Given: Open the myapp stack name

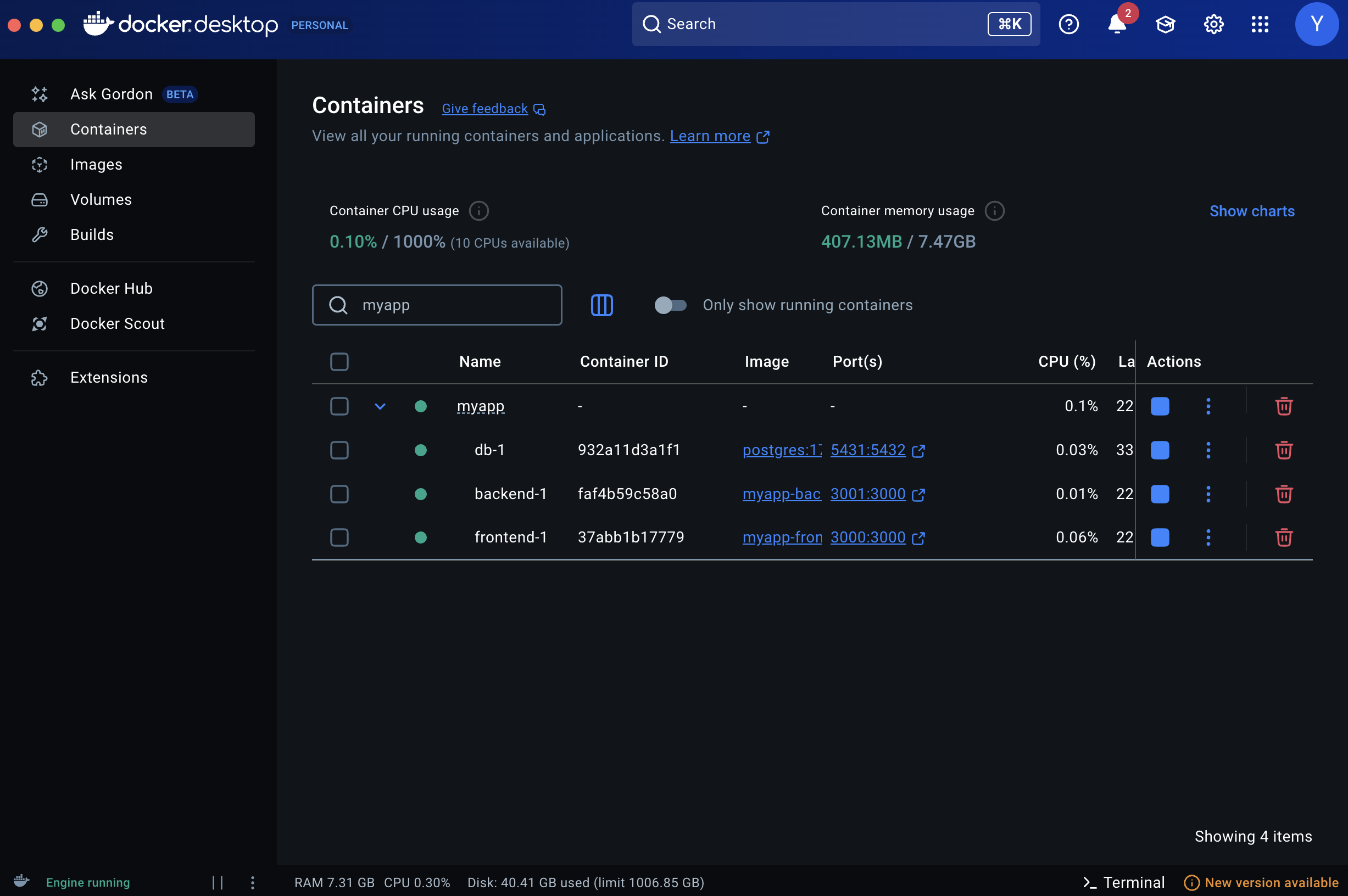Looking at the screenshot, I should coord(480,406).
